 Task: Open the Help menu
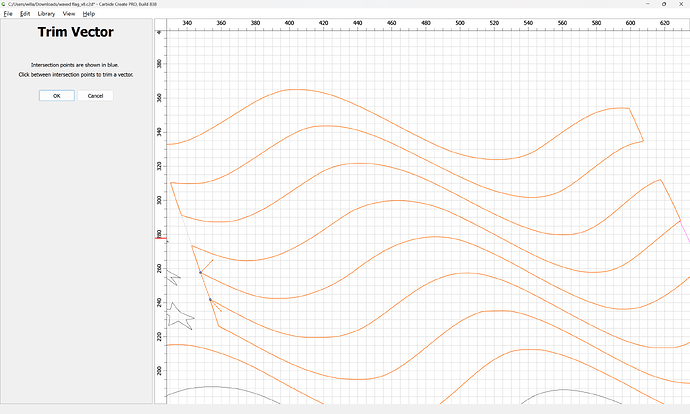[x=89, y=14]
